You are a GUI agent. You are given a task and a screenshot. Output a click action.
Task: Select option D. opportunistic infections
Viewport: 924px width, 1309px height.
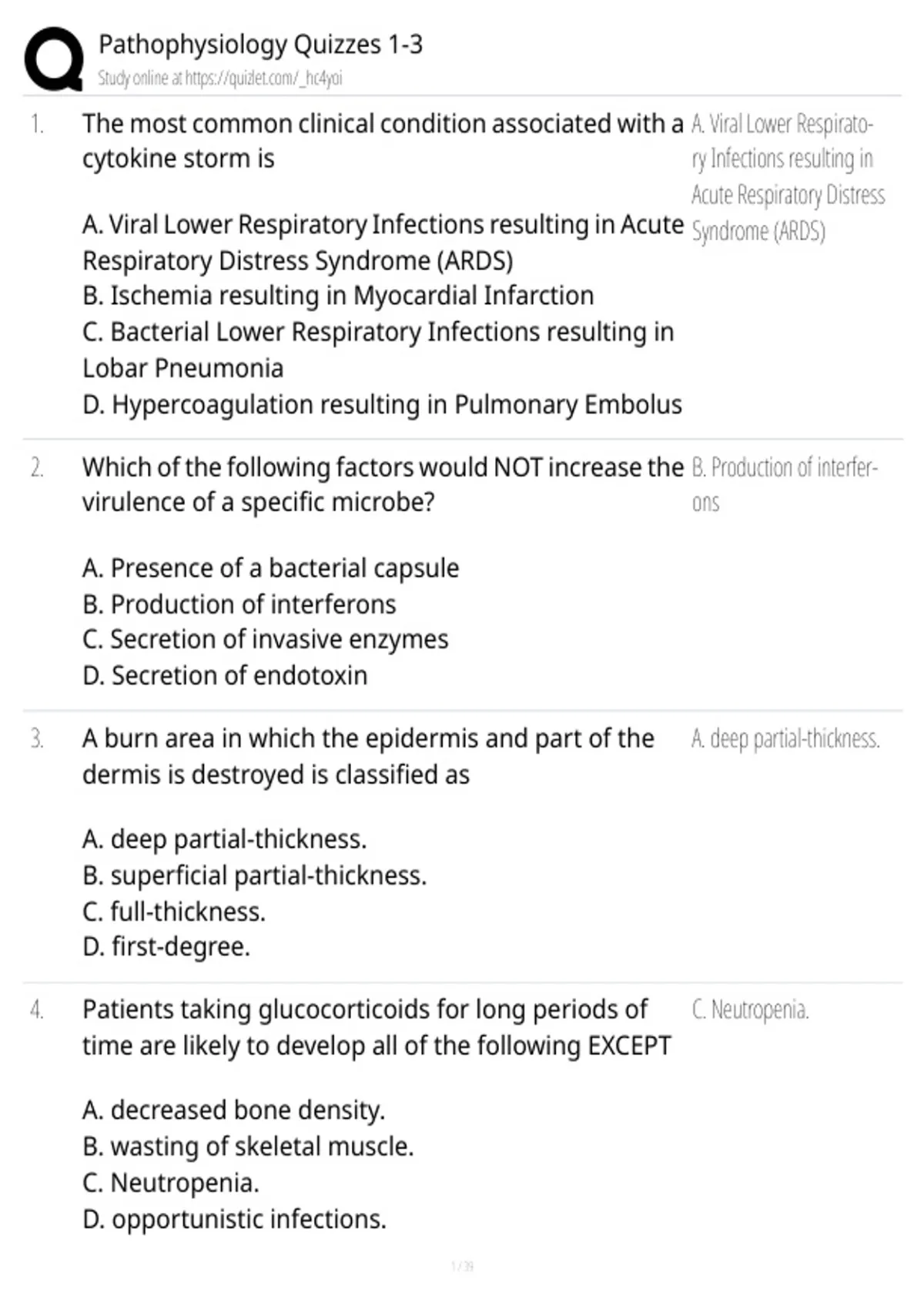pyautogui.click(x=234, y=1220)
